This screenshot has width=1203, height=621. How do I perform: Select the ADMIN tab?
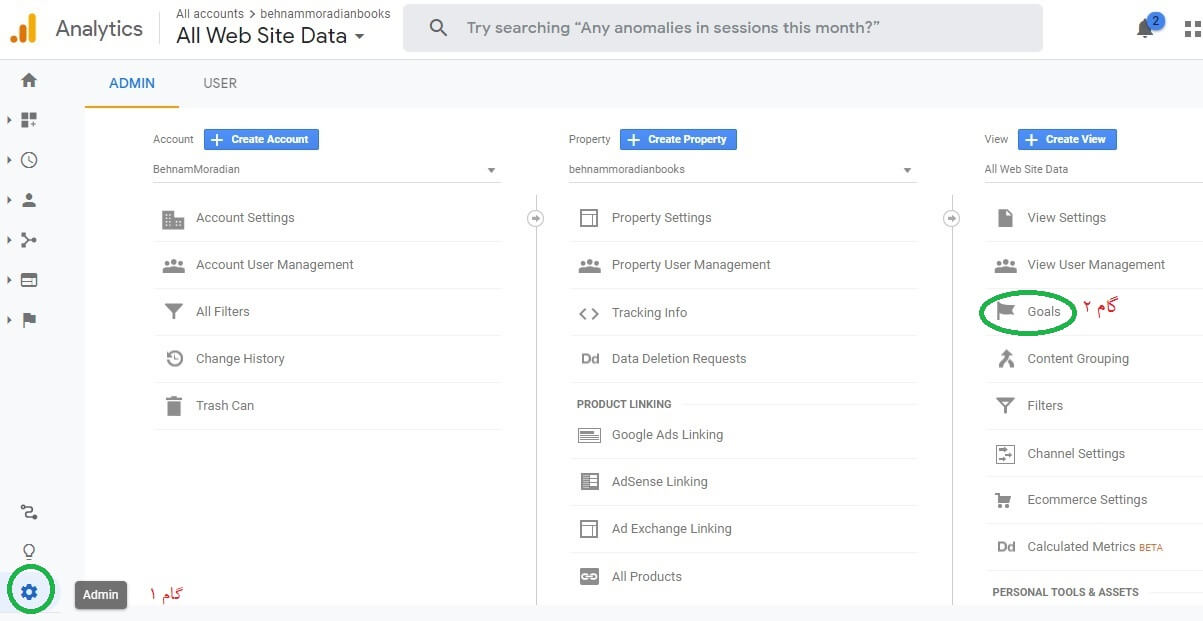click(x=132, y=83)
